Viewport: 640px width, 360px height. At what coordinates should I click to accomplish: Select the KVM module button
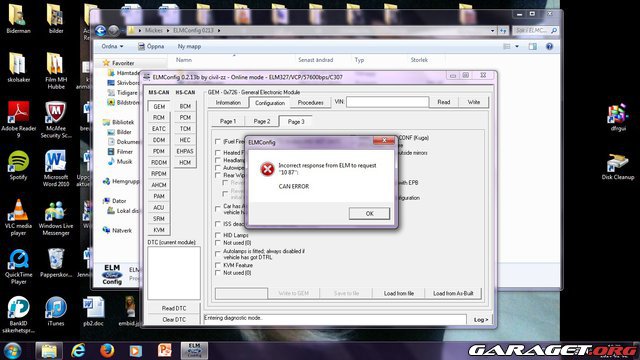tap(159, 230)
